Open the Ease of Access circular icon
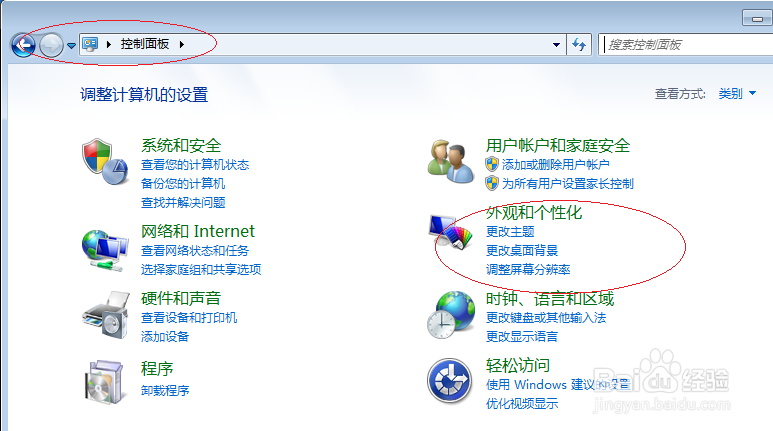 450,381
